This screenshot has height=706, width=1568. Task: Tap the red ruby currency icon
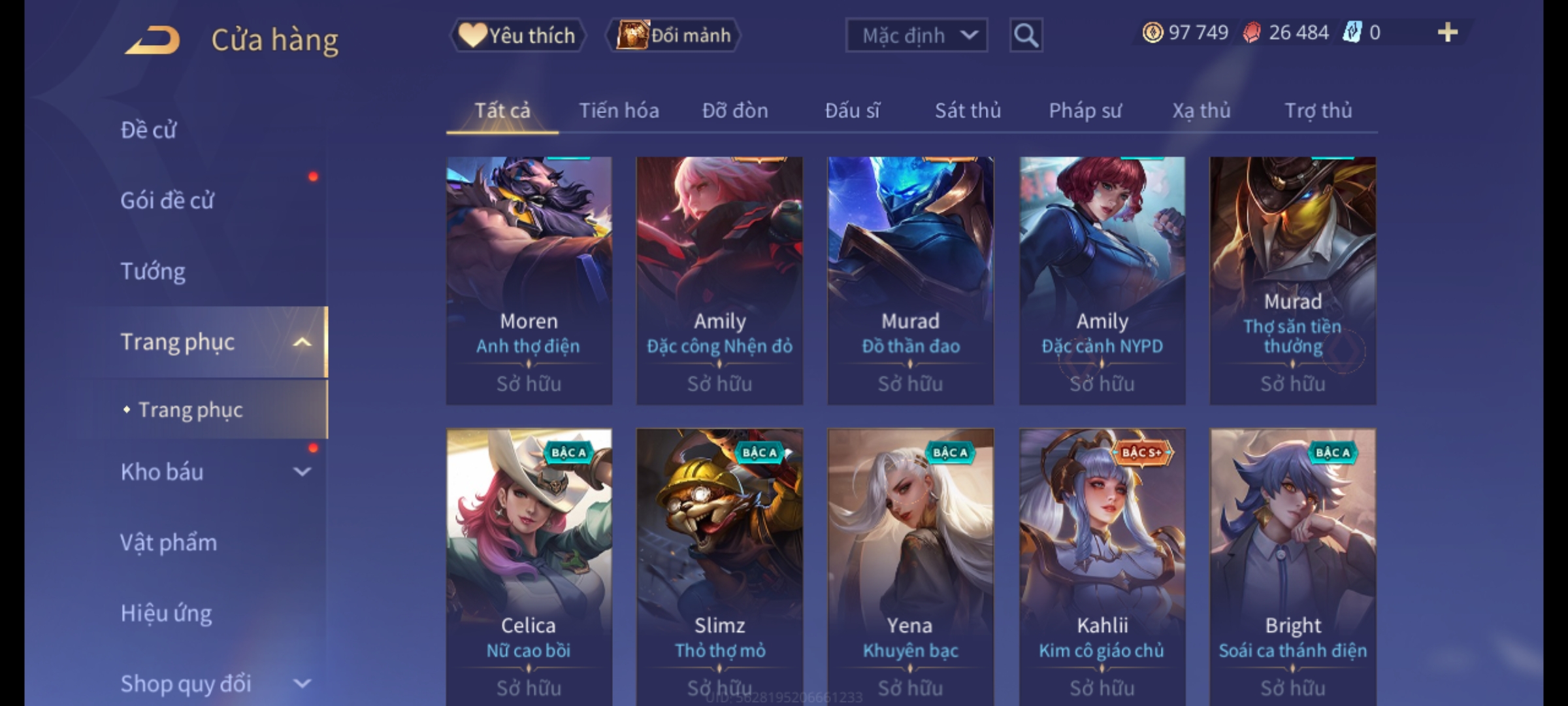(1251, 33)
